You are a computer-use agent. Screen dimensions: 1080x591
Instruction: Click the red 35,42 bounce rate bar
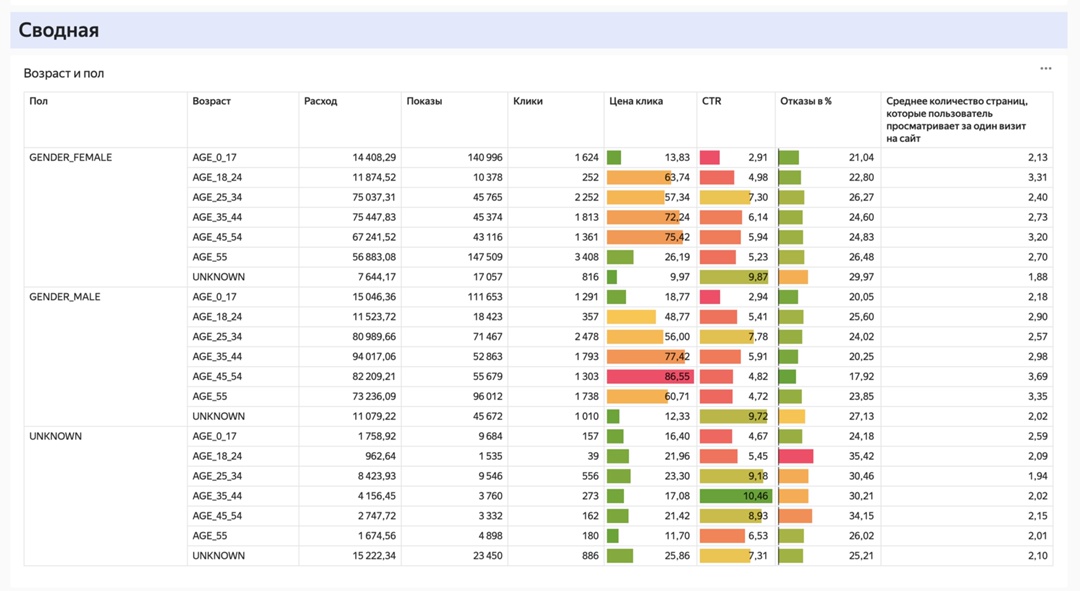(796, 456)
